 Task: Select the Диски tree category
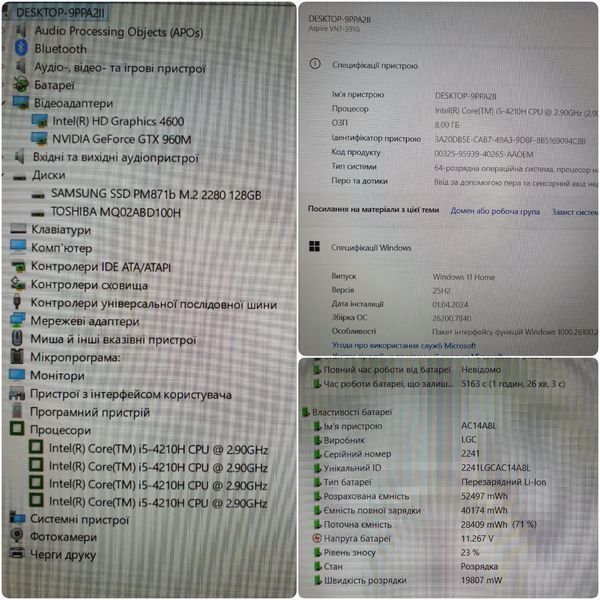49,175
